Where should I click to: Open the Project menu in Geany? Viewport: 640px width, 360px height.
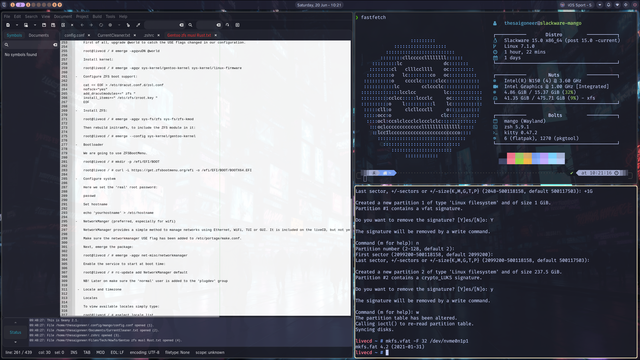(82, 16)
